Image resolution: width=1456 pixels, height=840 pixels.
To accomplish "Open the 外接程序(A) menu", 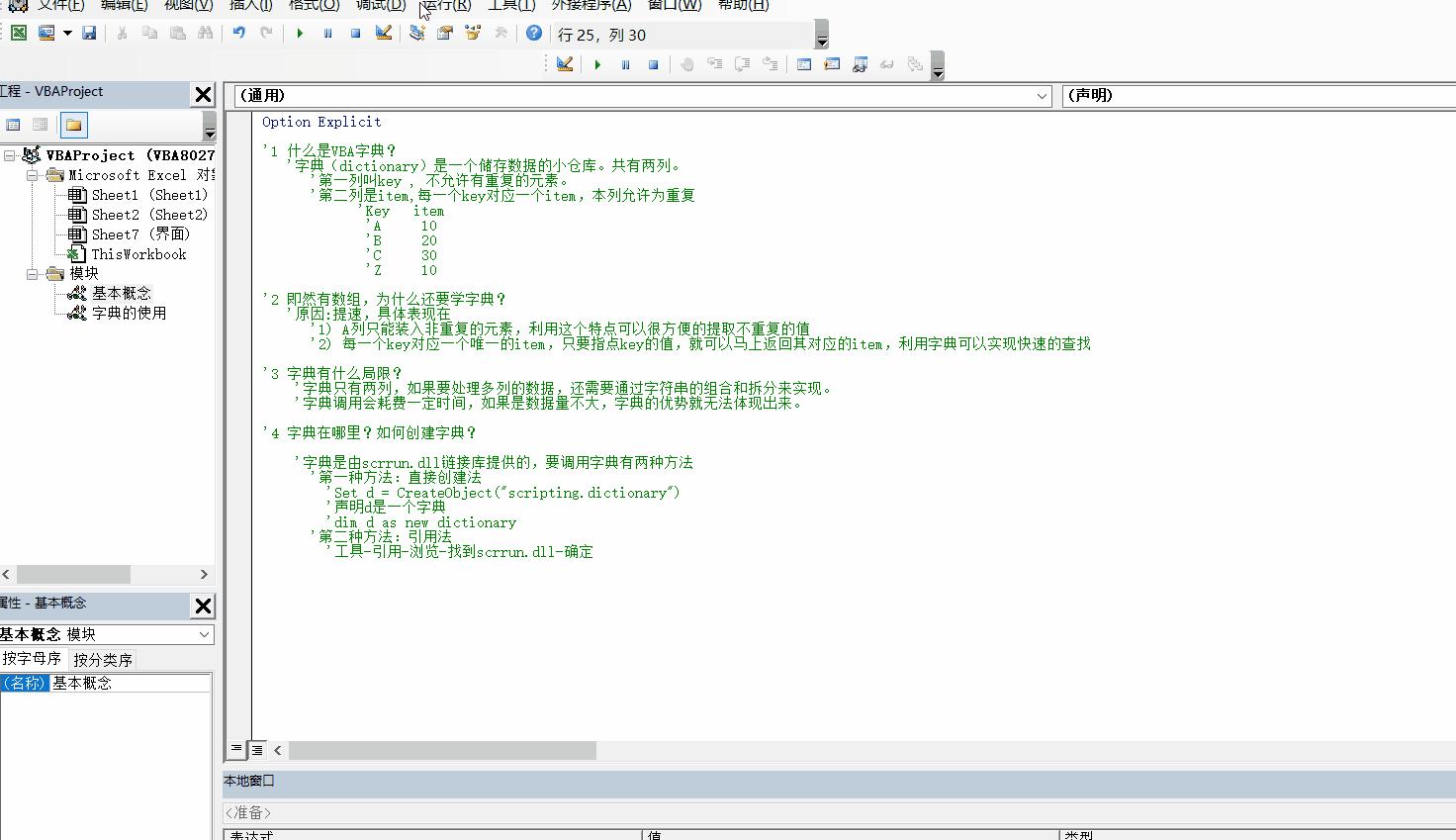I will tap(591, 5).
